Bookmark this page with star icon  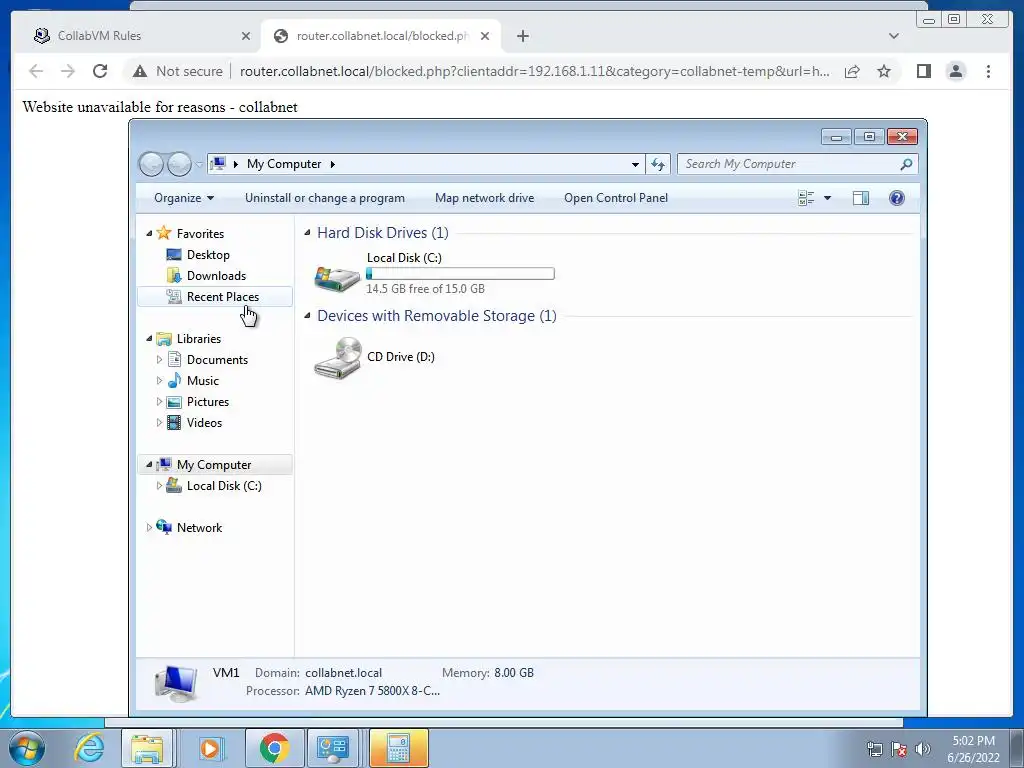[884, 71]
